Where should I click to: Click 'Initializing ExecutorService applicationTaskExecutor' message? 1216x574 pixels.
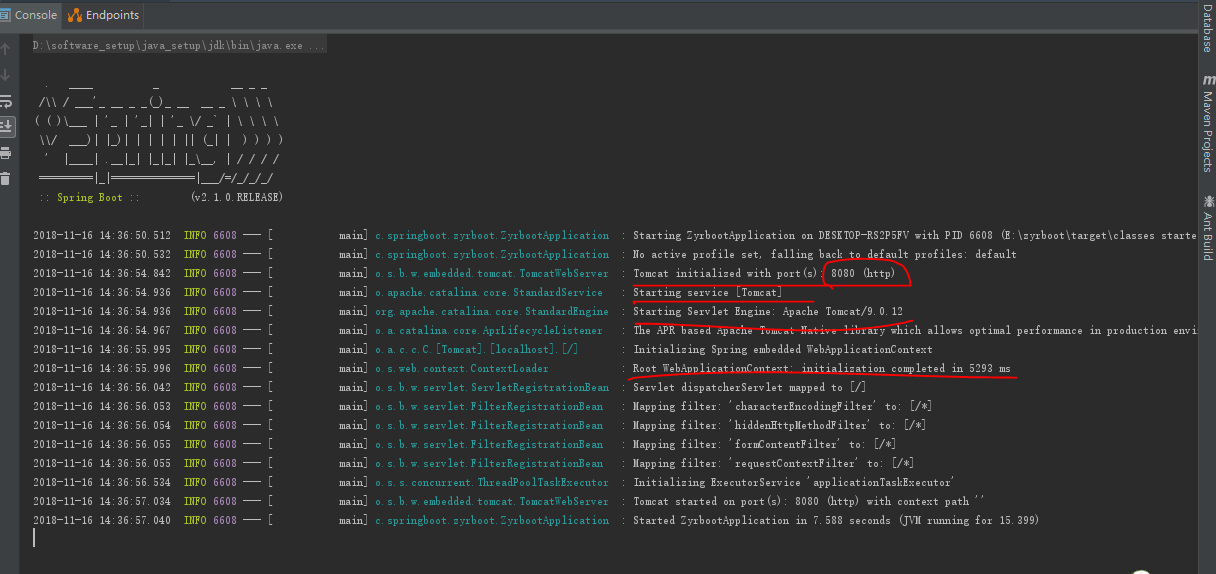point(794,483)
